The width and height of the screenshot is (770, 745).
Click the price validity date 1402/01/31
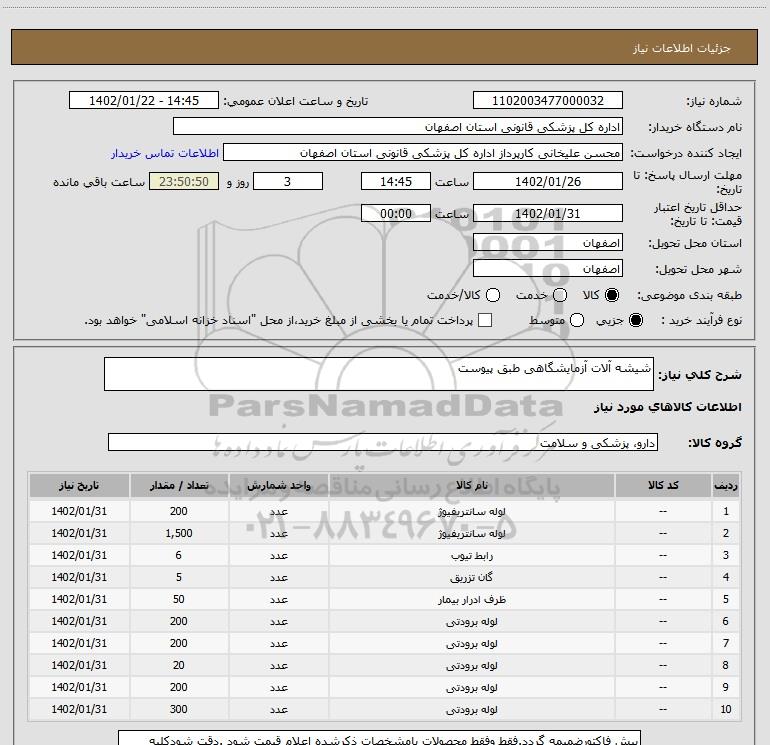(548, 213)
